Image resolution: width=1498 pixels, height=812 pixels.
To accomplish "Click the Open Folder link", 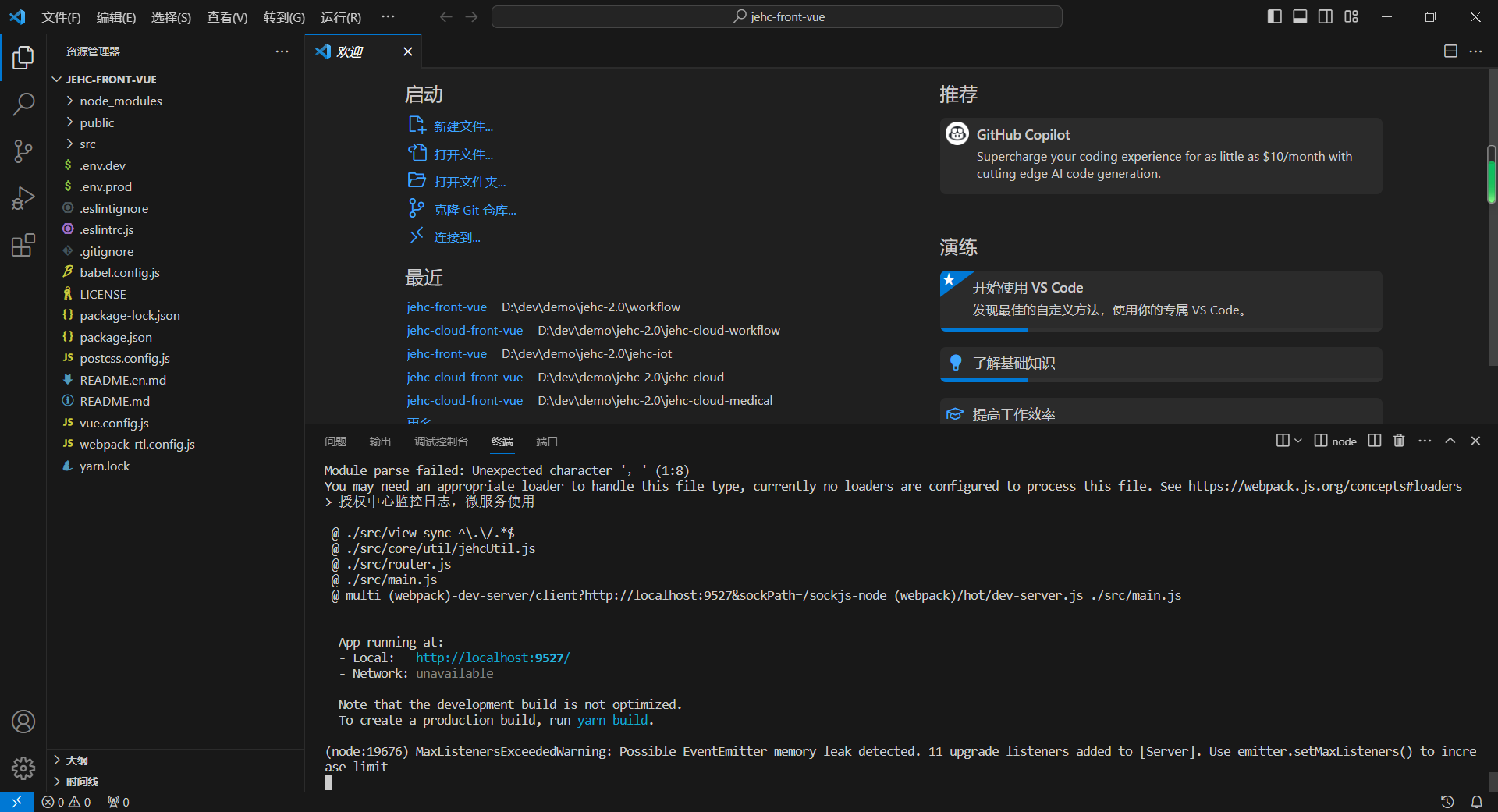I will click(x=456, y=182).
